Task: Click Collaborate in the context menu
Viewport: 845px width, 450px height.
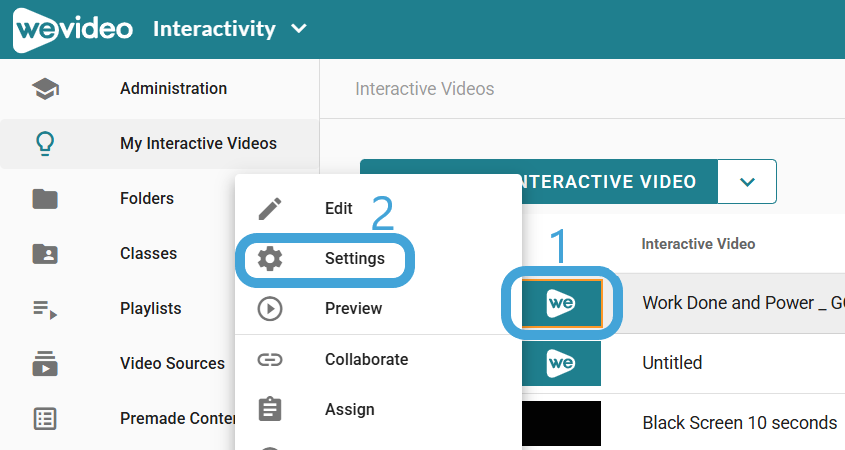Action: [x=366, y=359]
